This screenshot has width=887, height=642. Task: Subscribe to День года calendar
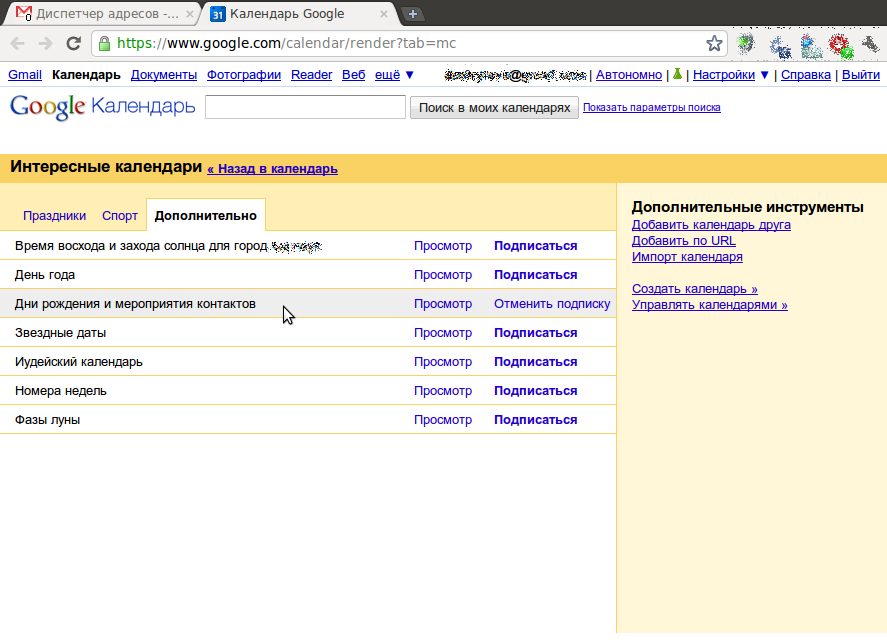click(536, 275)
